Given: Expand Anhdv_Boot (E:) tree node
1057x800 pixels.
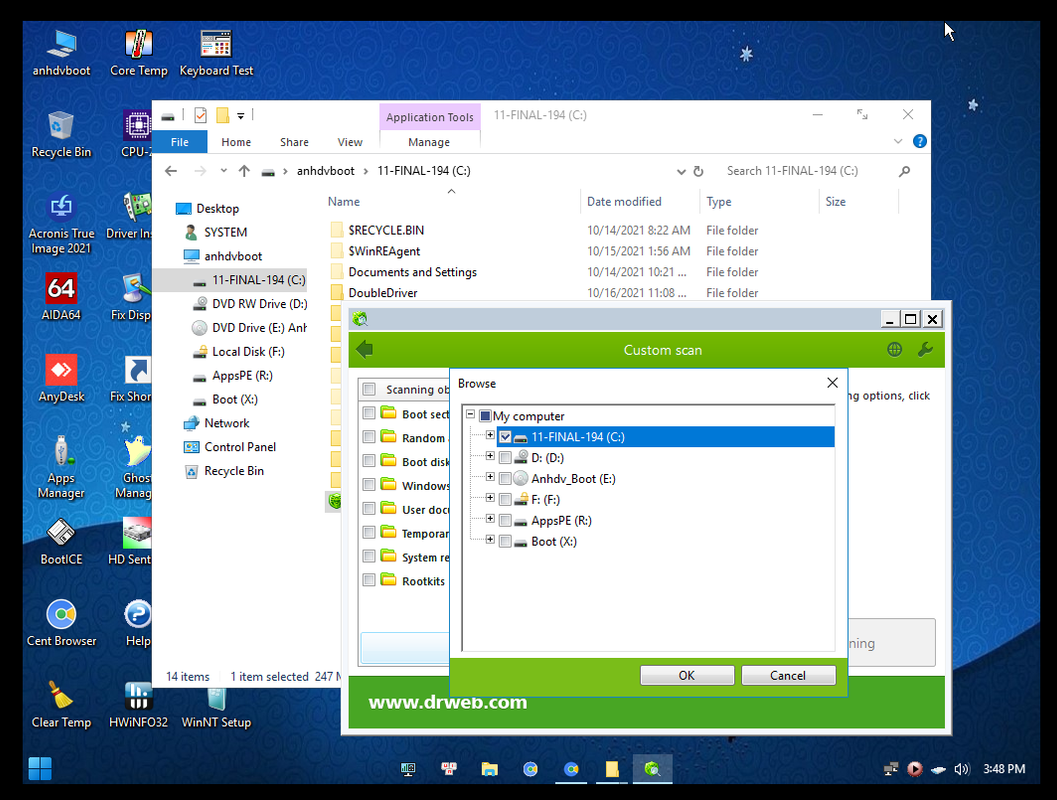Looking at the screenshot, I should [490, 477].
